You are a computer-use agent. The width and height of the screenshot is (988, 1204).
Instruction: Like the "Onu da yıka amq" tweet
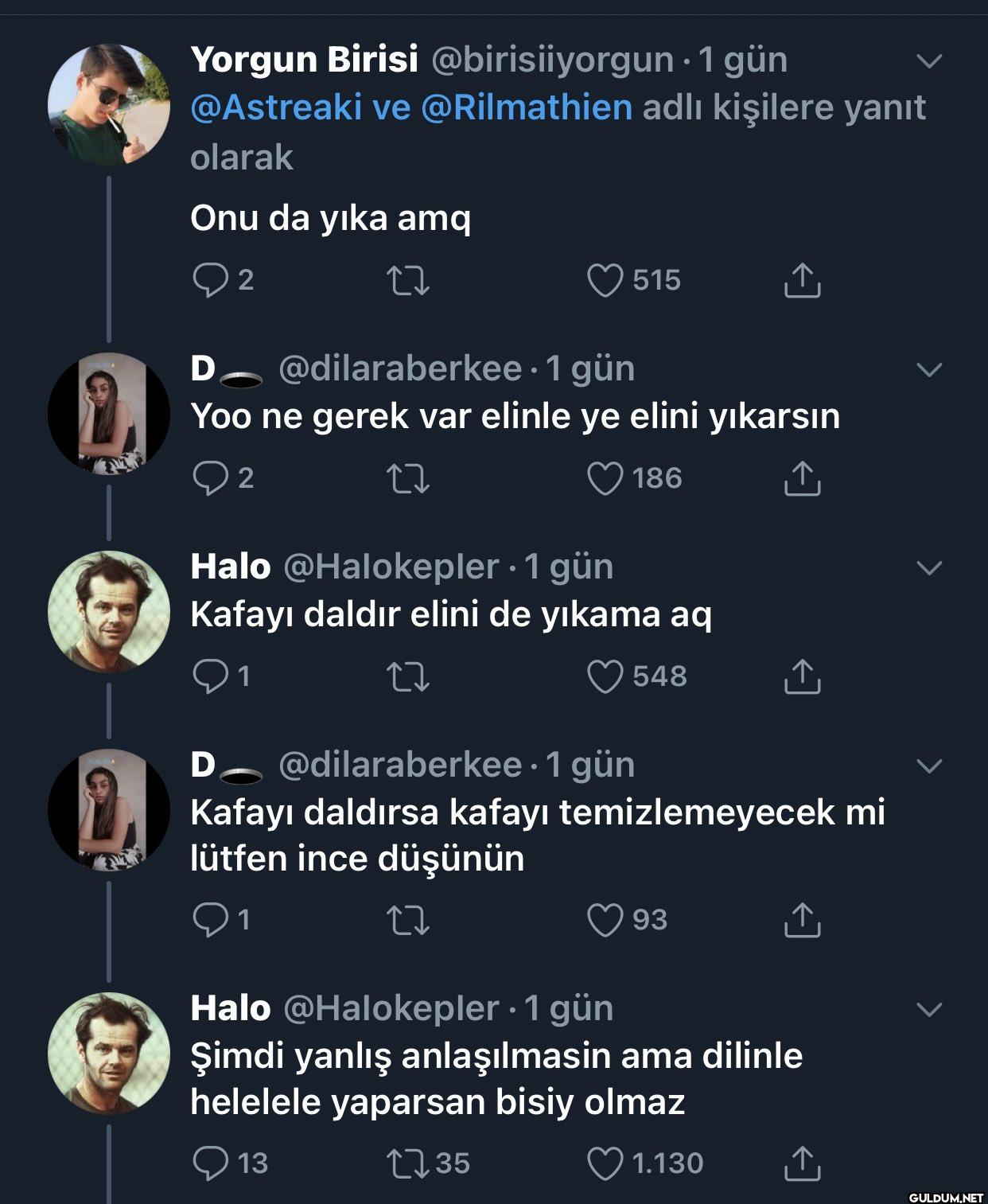(605, 280)
